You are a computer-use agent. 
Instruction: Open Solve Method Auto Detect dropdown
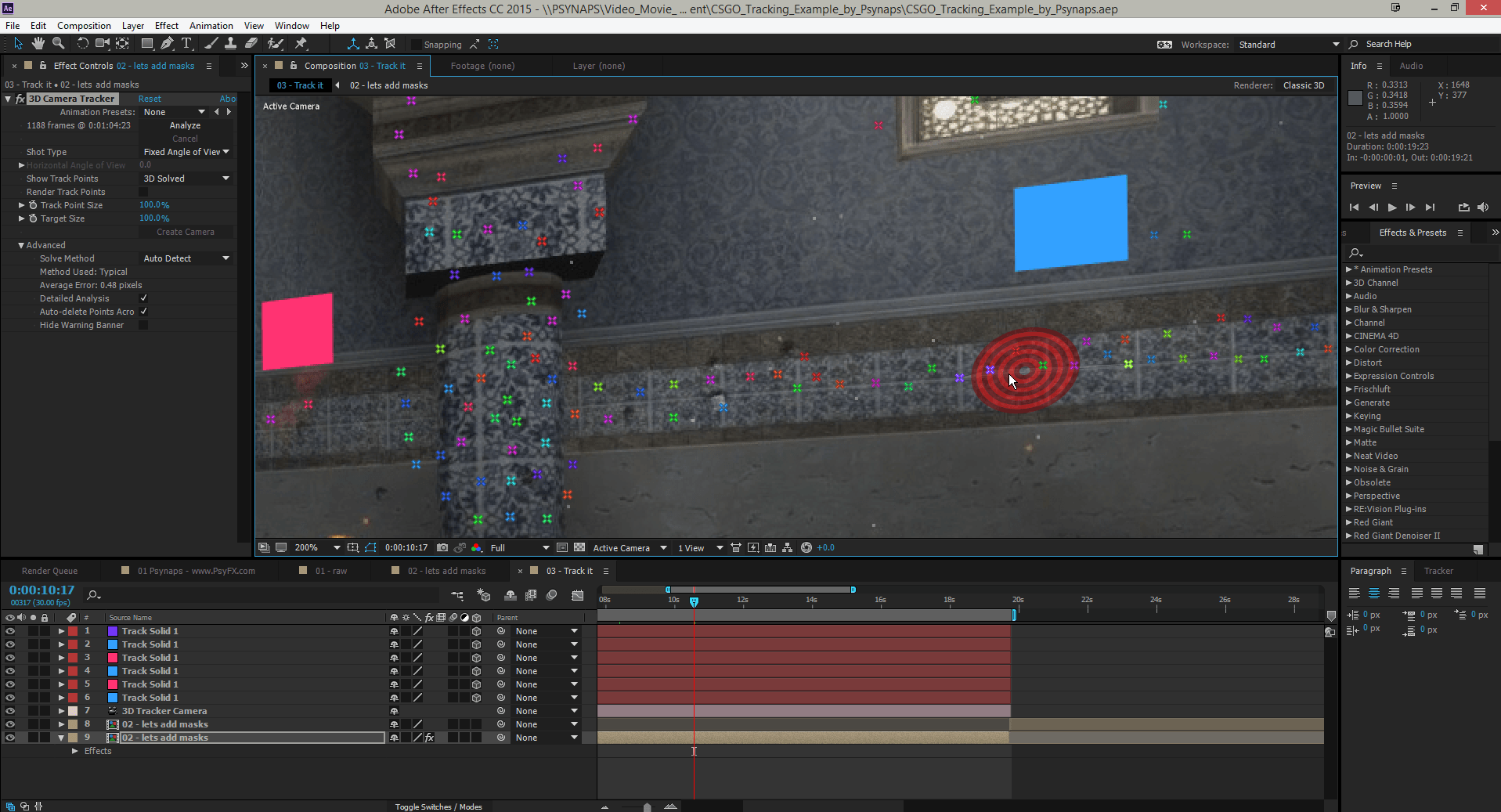[186, 258]
